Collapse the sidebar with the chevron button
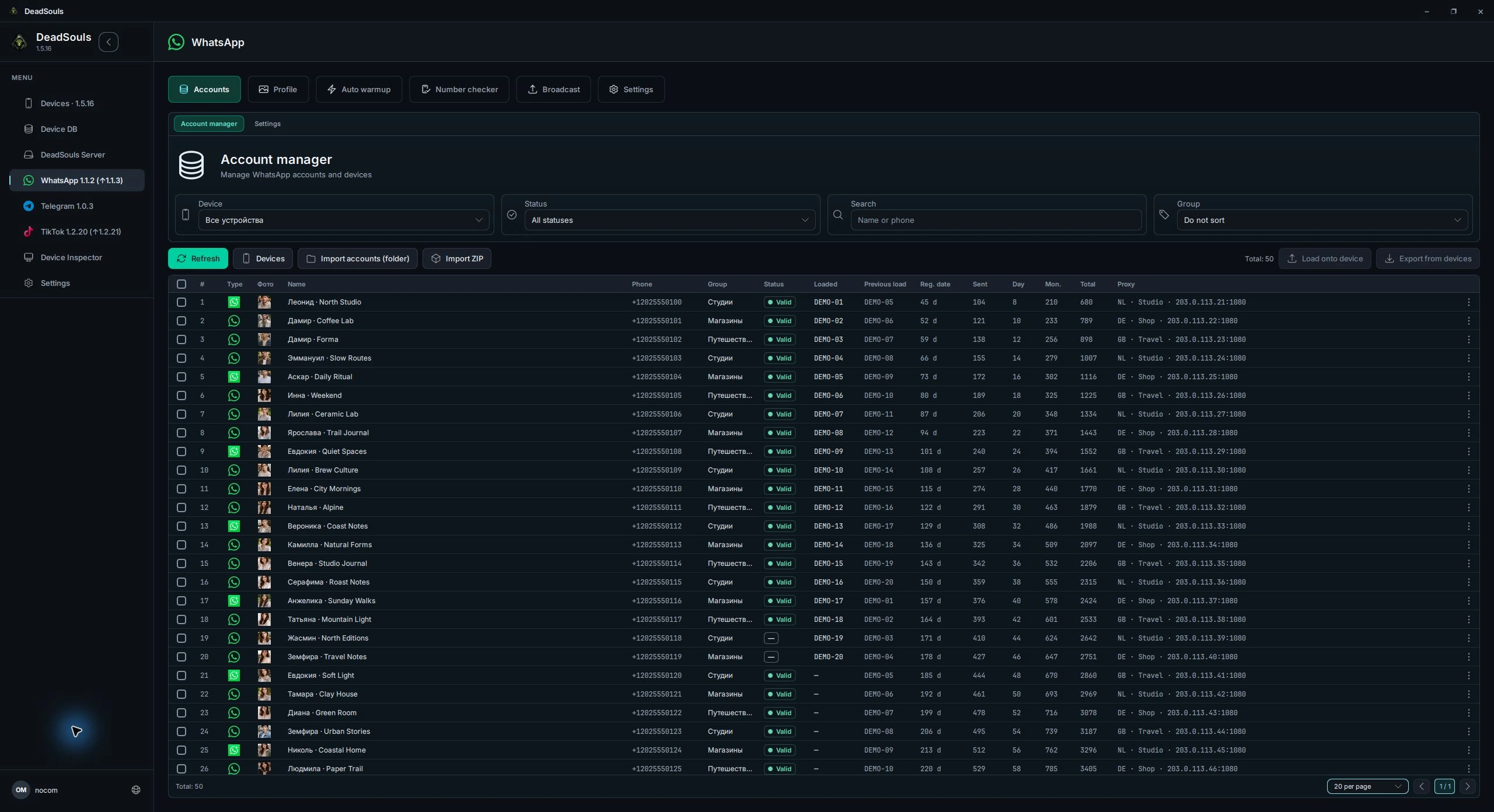Viewport: 1494px width, 812px height. pyautogui.click(x=109, y=42)
